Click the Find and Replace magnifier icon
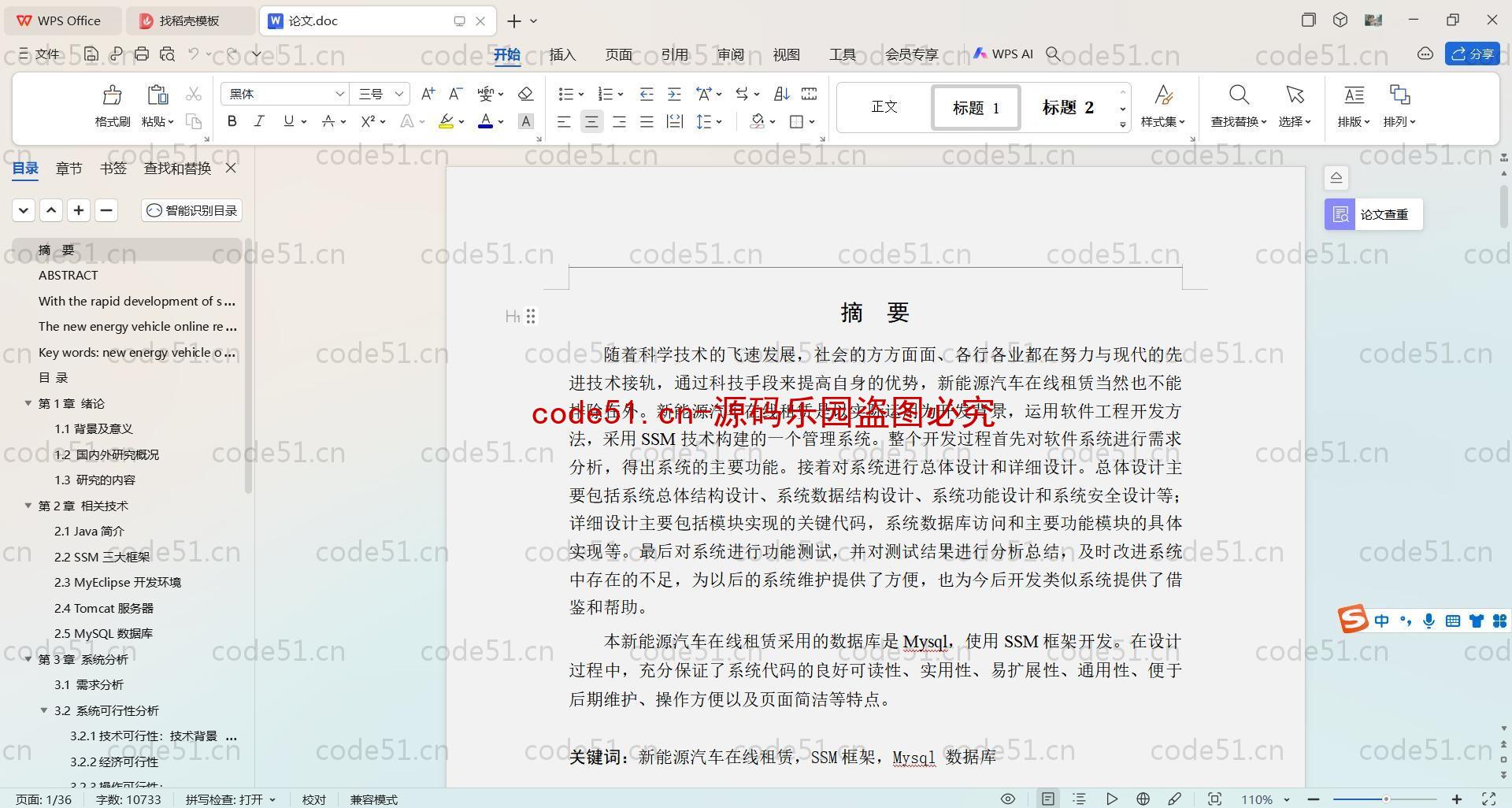1512x808 pixels. [1239, 95]
